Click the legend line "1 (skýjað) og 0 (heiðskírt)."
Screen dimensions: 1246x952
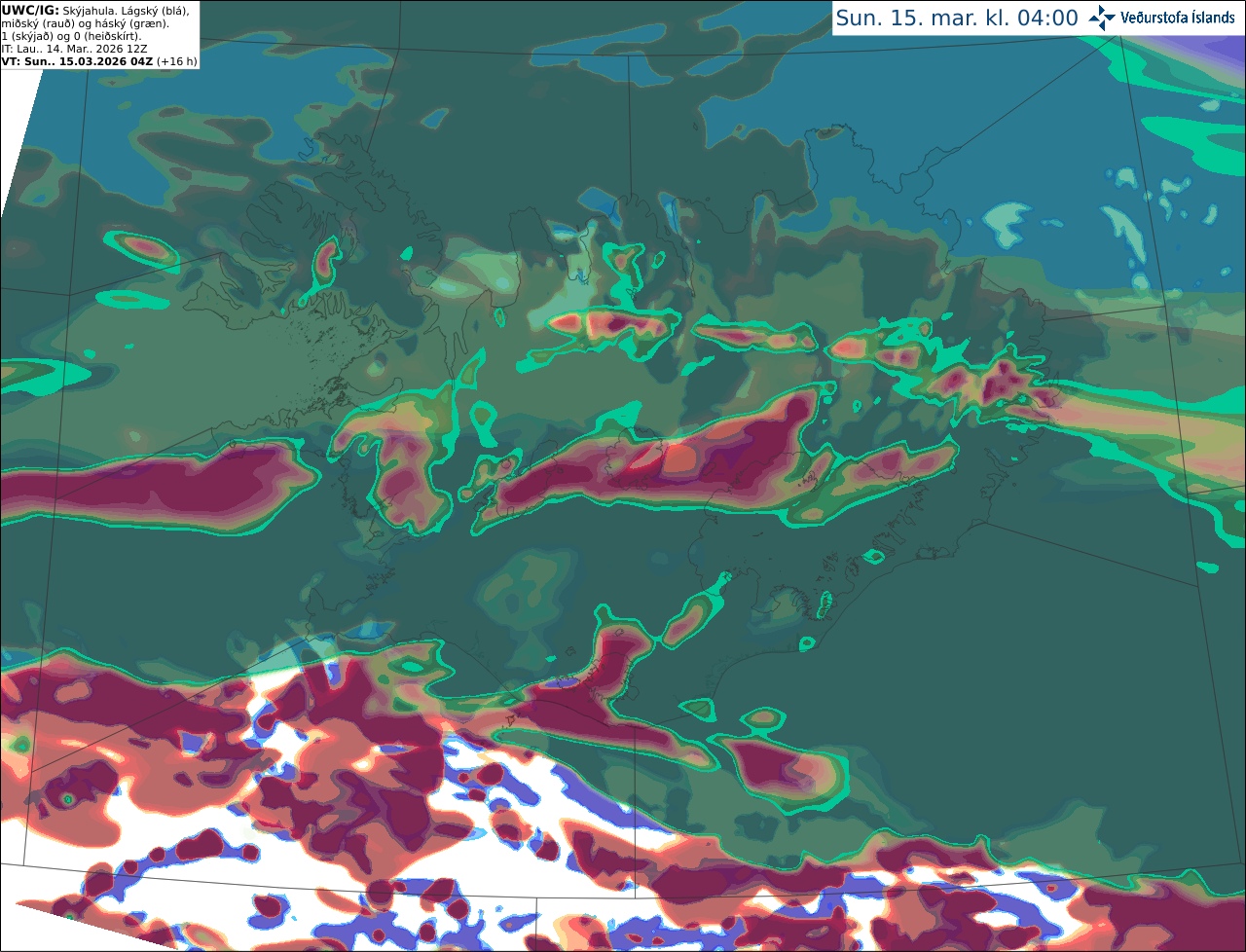pyautogui.click(x=71, y=36)
